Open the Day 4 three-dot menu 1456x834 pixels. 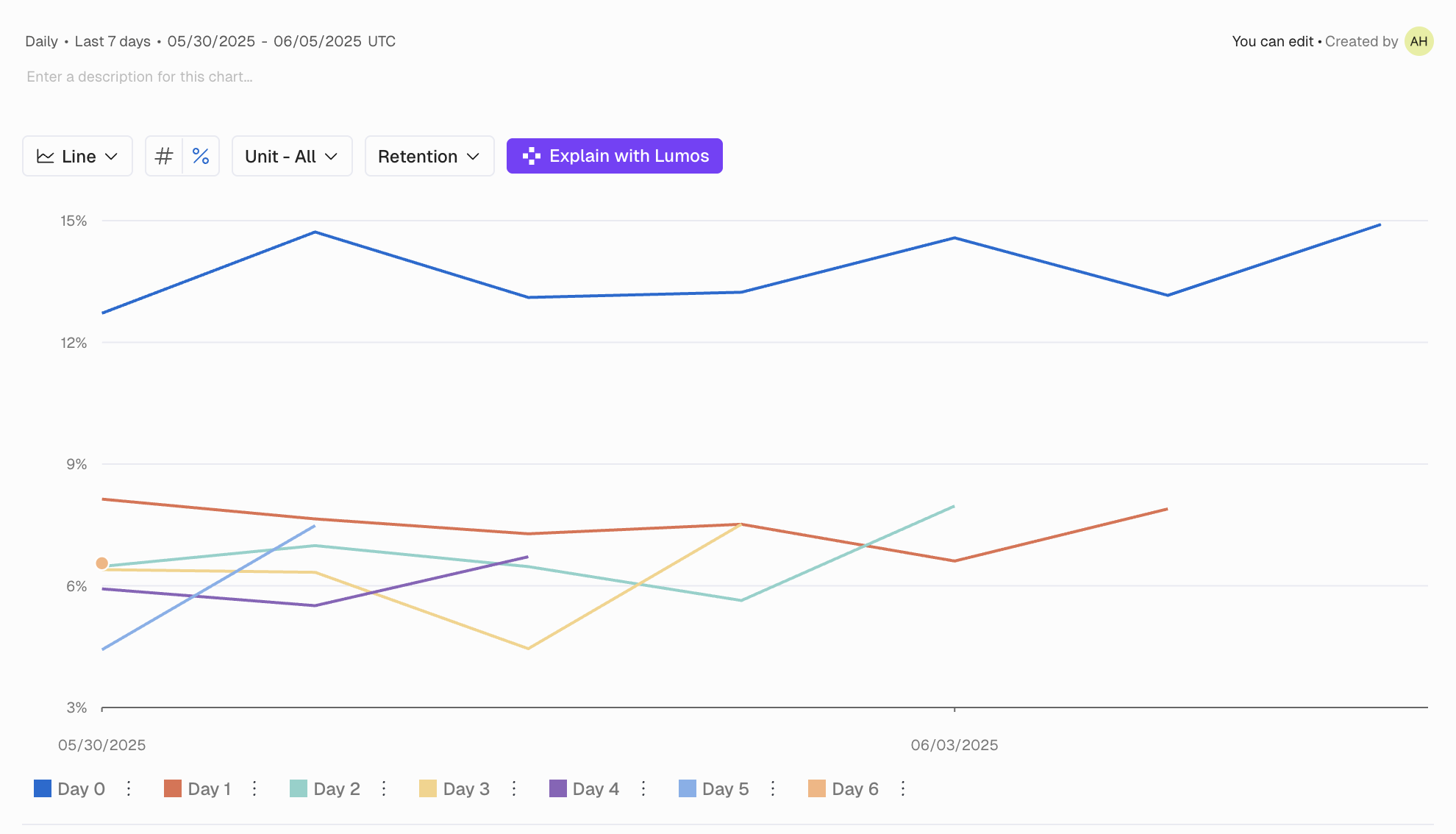coord(643,788)
